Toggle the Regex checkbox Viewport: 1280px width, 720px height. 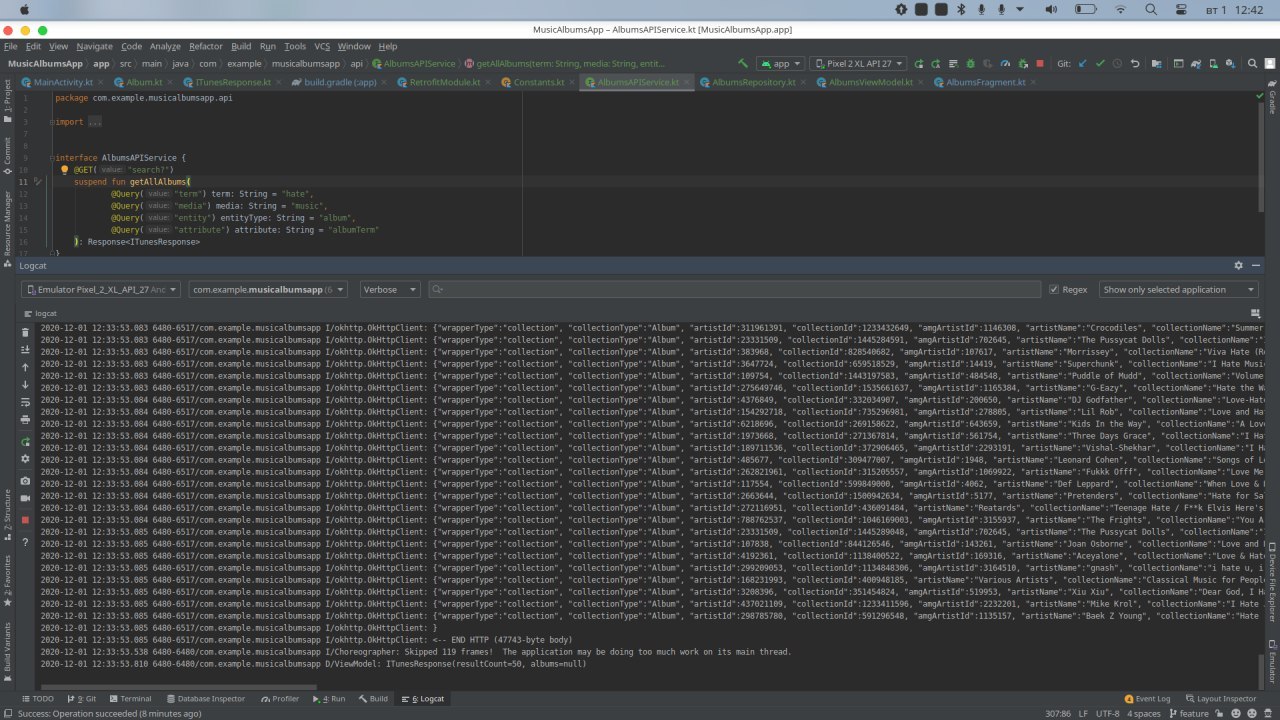pyautogui.click(x=1054, y=289)
